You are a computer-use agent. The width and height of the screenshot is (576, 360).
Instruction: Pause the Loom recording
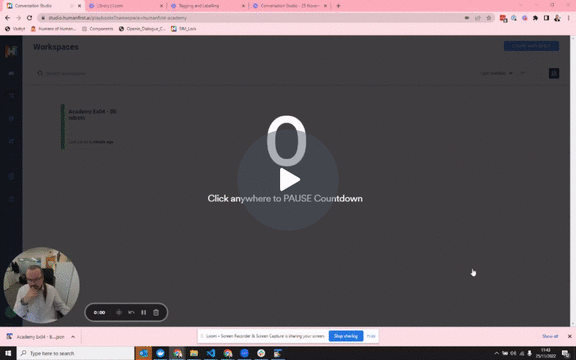(144, 313)
